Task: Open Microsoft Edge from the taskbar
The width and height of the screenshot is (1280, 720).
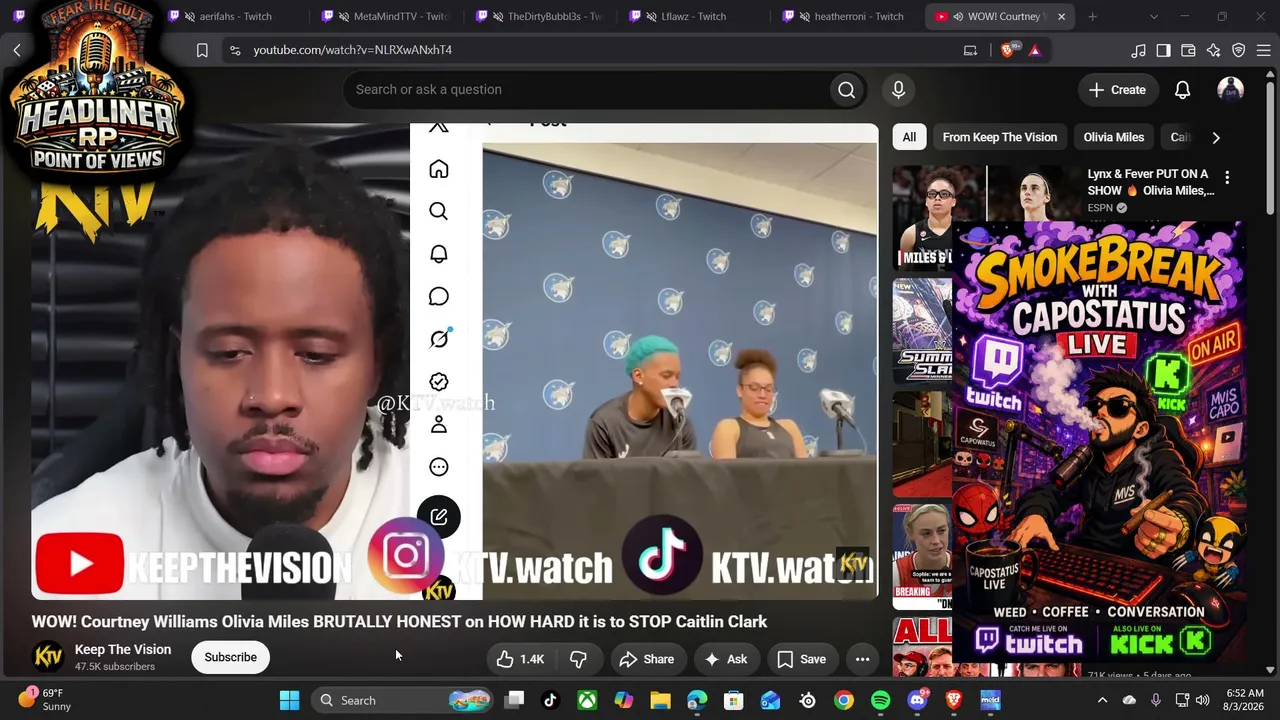Action: (697, 700)
